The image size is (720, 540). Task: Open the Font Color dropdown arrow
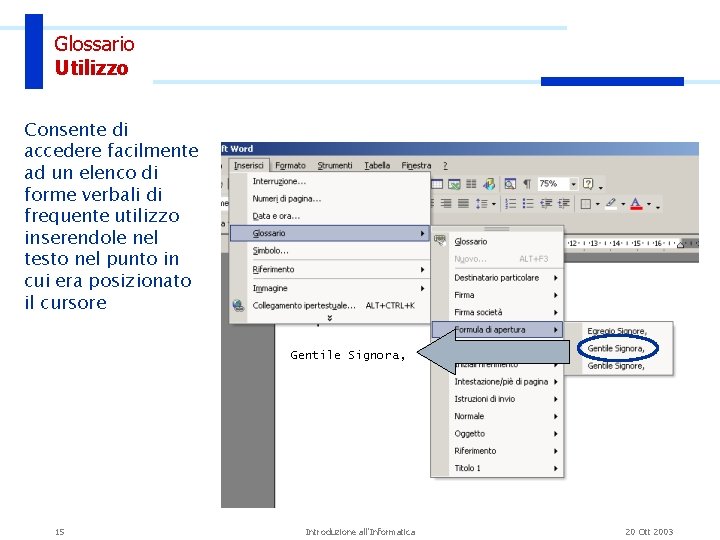pos(649,204)
